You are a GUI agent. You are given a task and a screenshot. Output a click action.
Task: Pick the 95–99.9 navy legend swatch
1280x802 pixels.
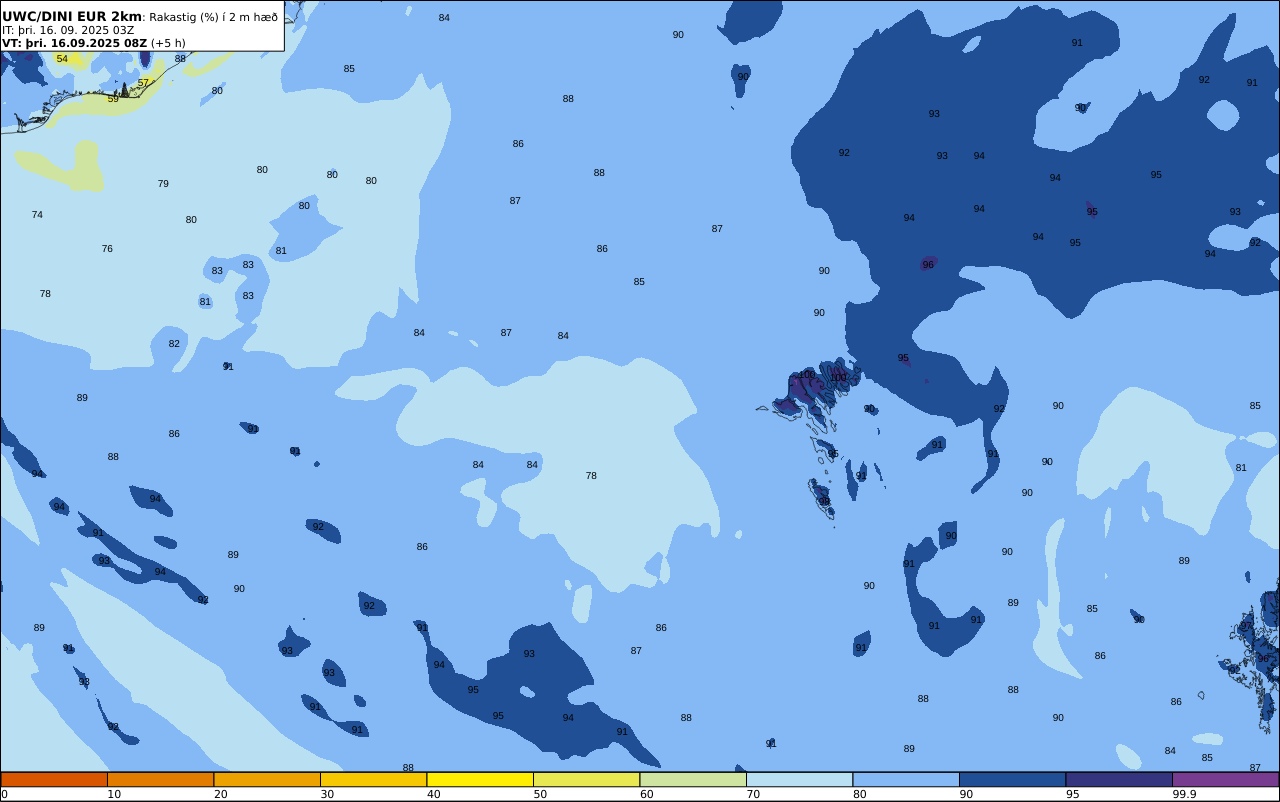click(x=1119, y=779)
